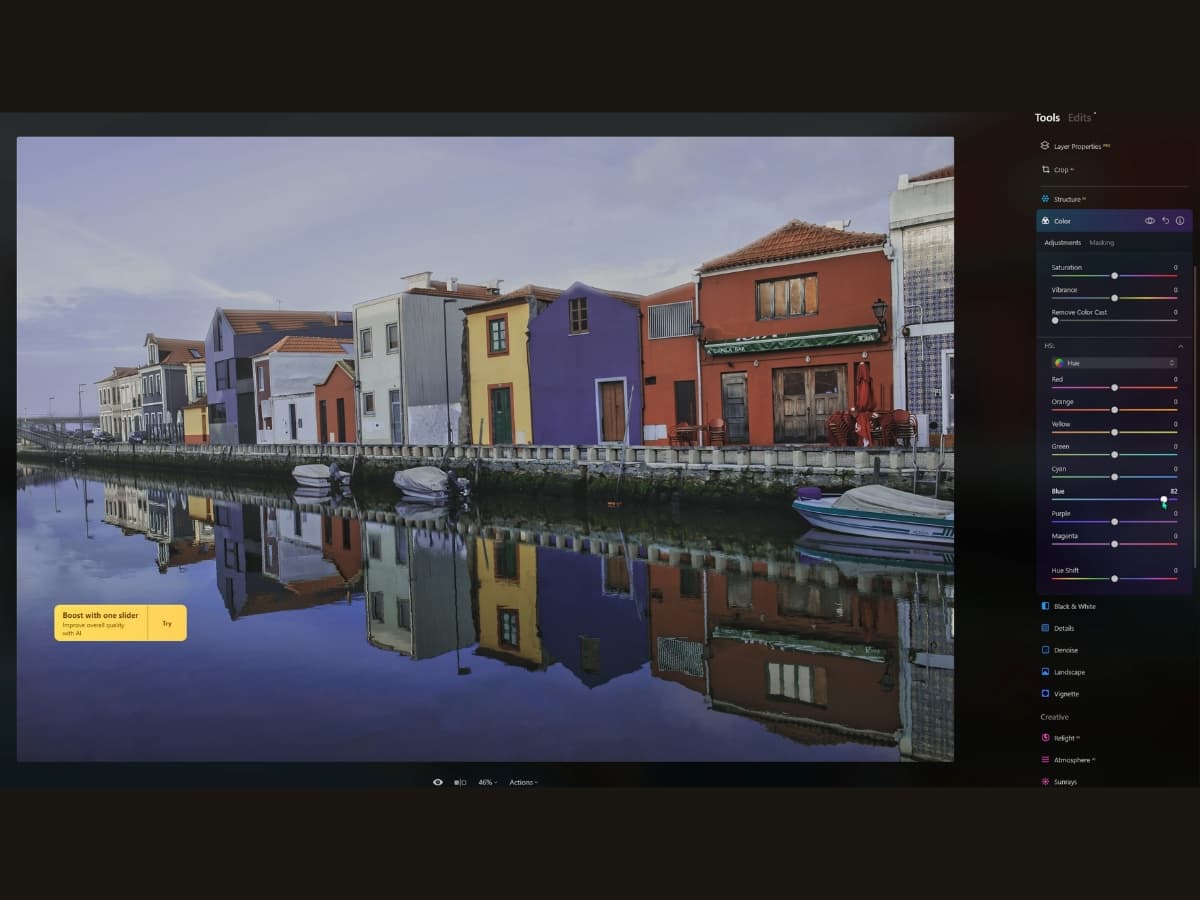
Task: Click the Color tool header label
Action: click(x=1062, y=221)
